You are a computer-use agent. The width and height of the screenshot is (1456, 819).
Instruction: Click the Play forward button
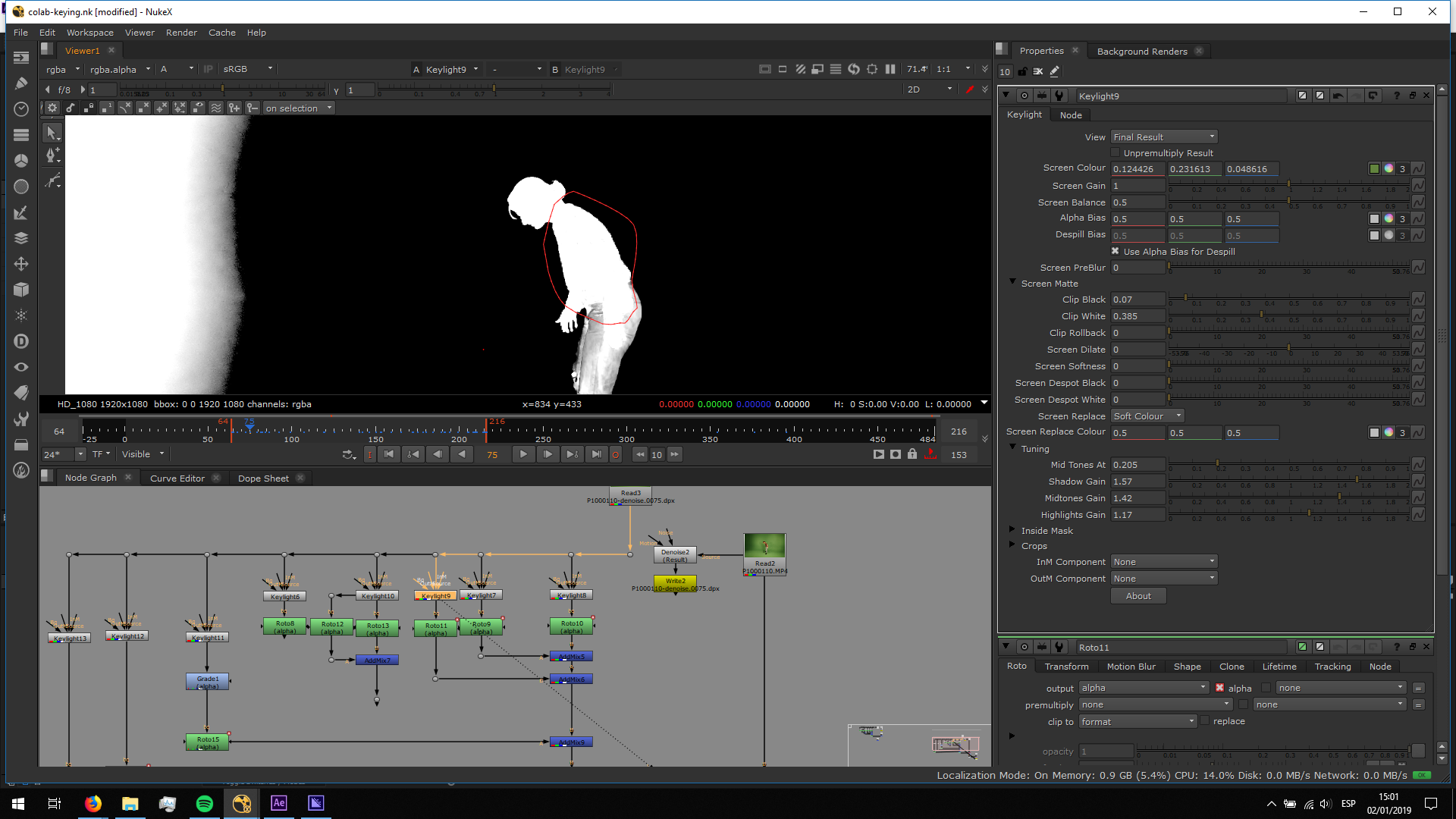click(523, 454)
